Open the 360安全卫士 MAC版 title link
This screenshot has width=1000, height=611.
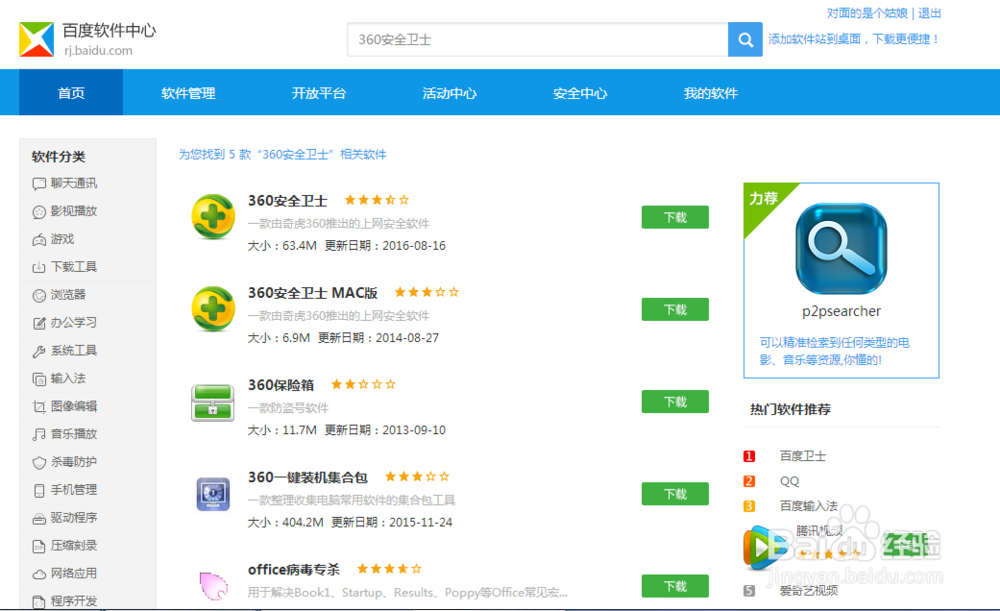312,293
